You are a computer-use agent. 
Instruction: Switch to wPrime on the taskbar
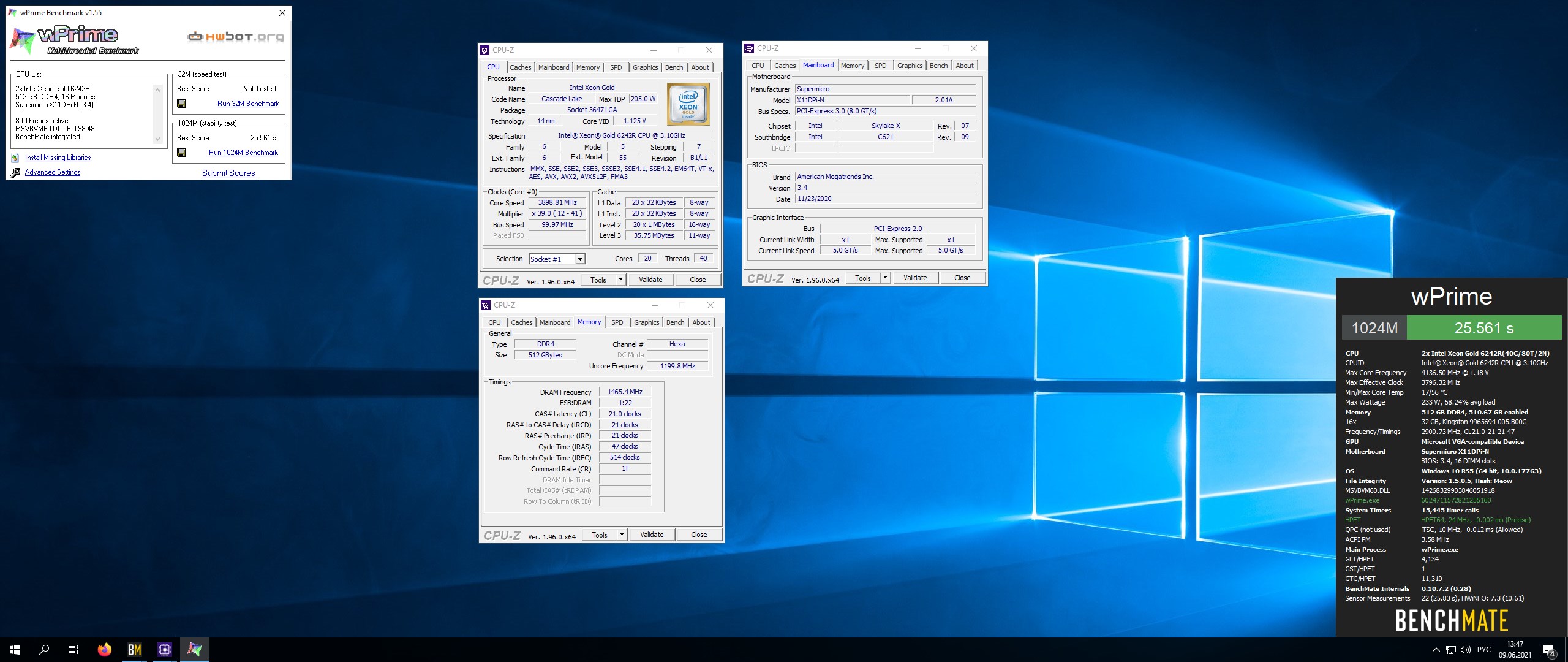point(195,650)
